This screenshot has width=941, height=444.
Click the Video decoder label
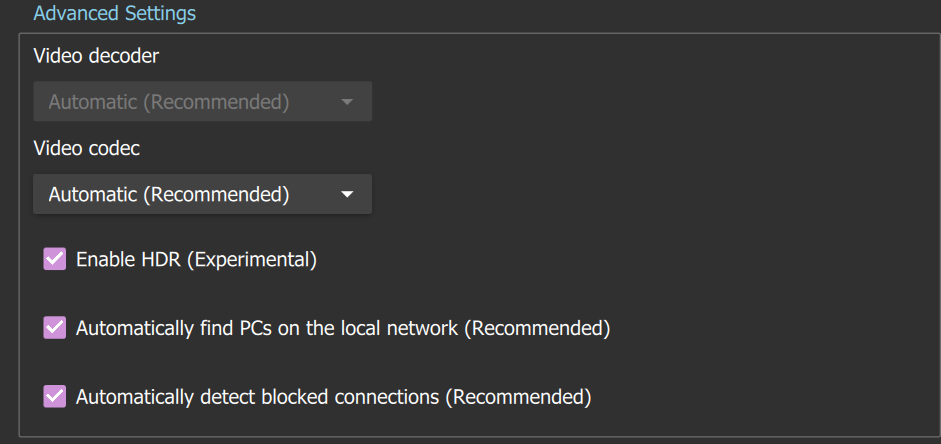pos(96,56)
